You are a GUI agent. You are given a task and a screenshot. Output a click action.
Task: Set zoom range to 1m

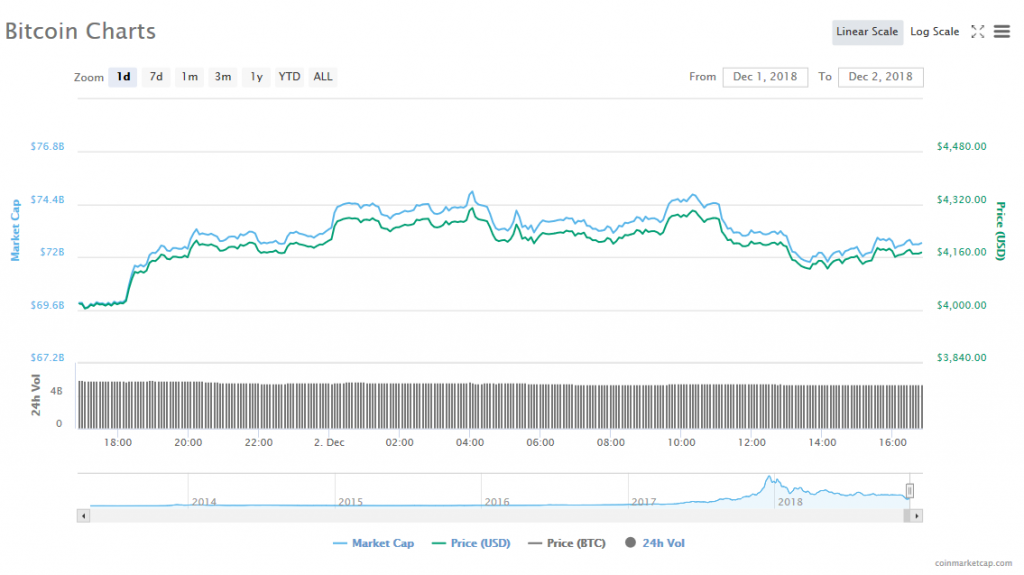click(x=189, y=77)
